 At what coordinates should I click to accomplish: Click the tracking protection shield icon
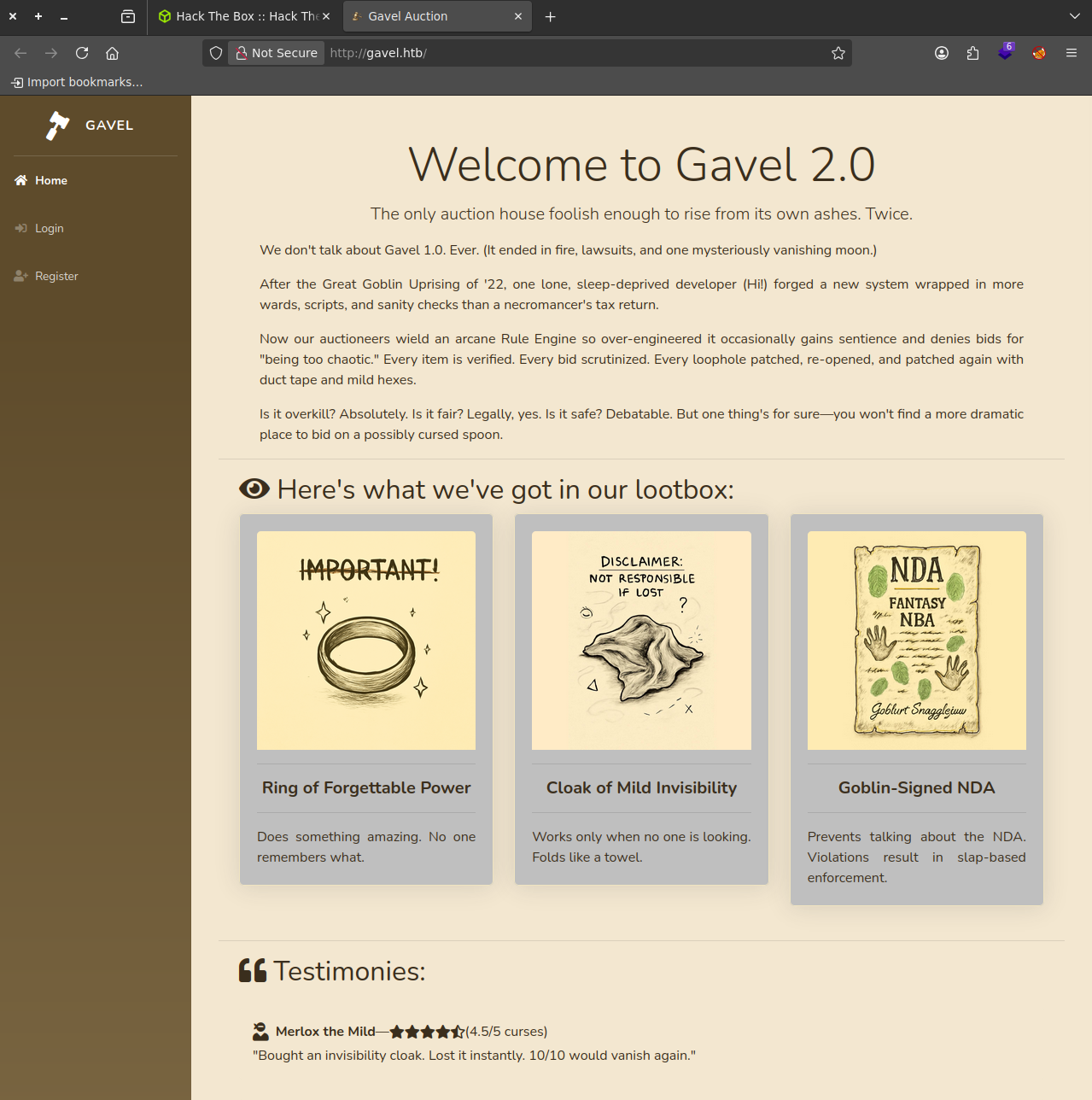pyautogui.click(x=216, y=53)
